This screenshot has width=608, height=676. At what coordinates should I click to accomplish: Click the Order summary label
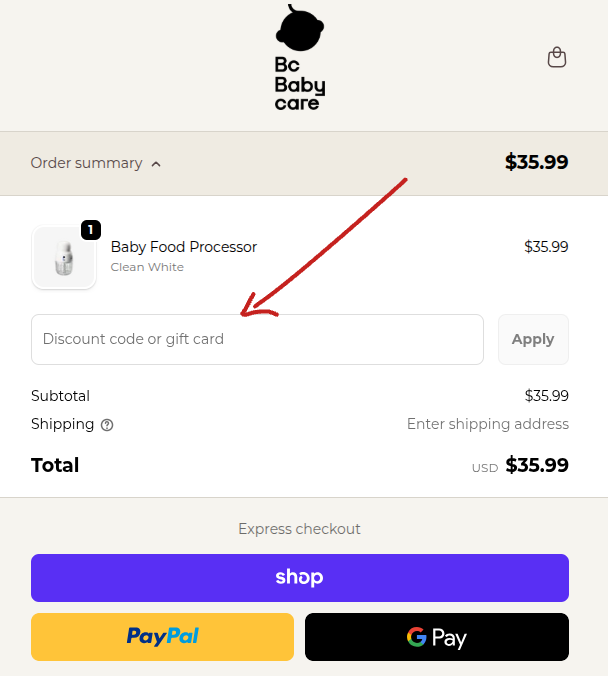(x=86, y=163)
